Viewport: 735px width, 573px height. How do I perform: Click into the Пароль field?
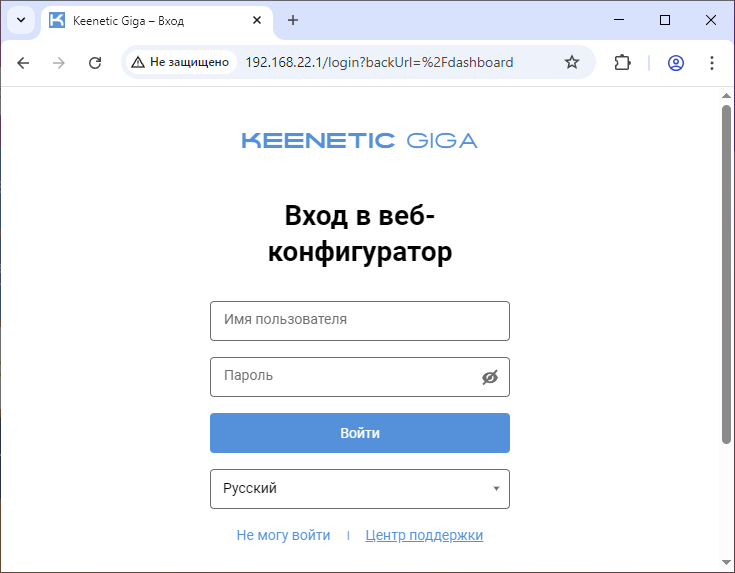tap(345, 377)
